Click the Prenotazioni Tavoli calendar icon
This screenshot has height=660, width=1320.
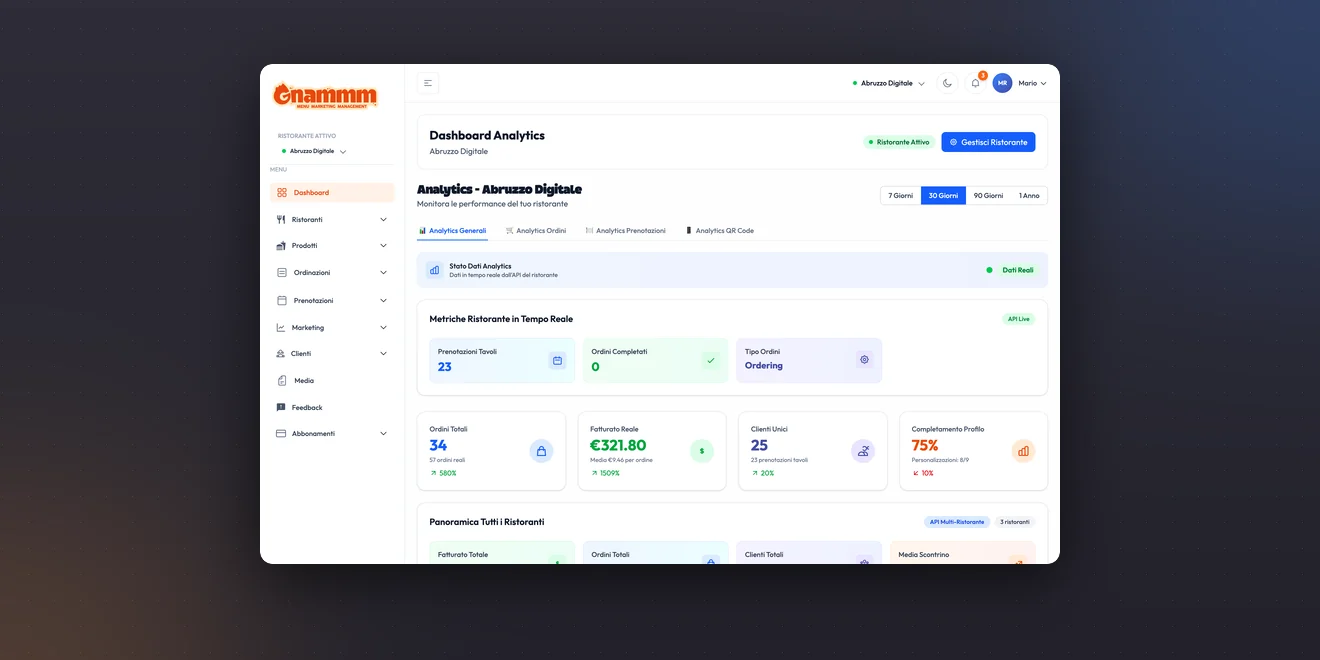pyautogui.click(x=557, y=360)
